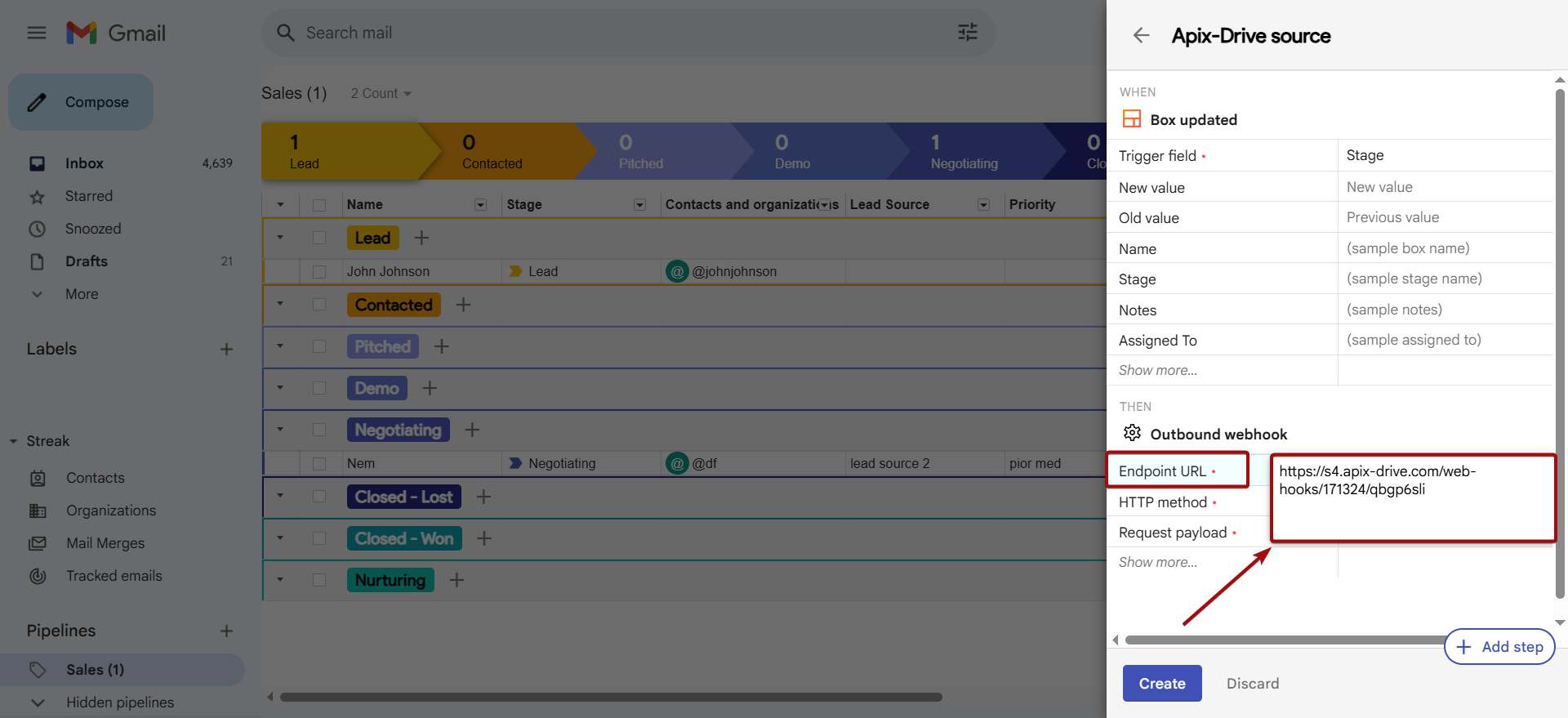This screenshot has width=1568, height=718.
Task: Open Contacts and organizations column dropdown
Action: click(x=825, y=205)
